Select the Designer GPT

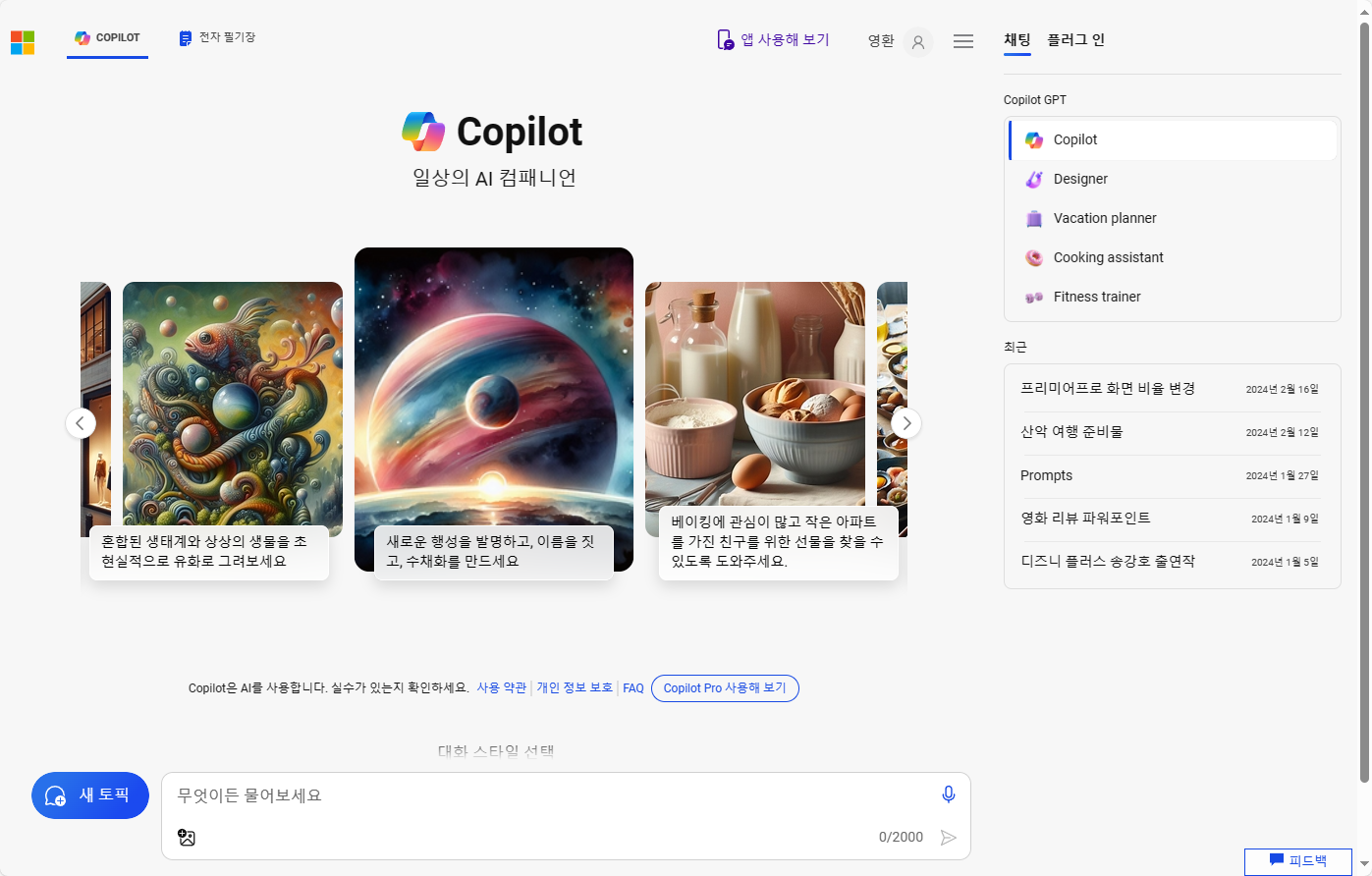pyautogui.click(x=1173, y=179)
